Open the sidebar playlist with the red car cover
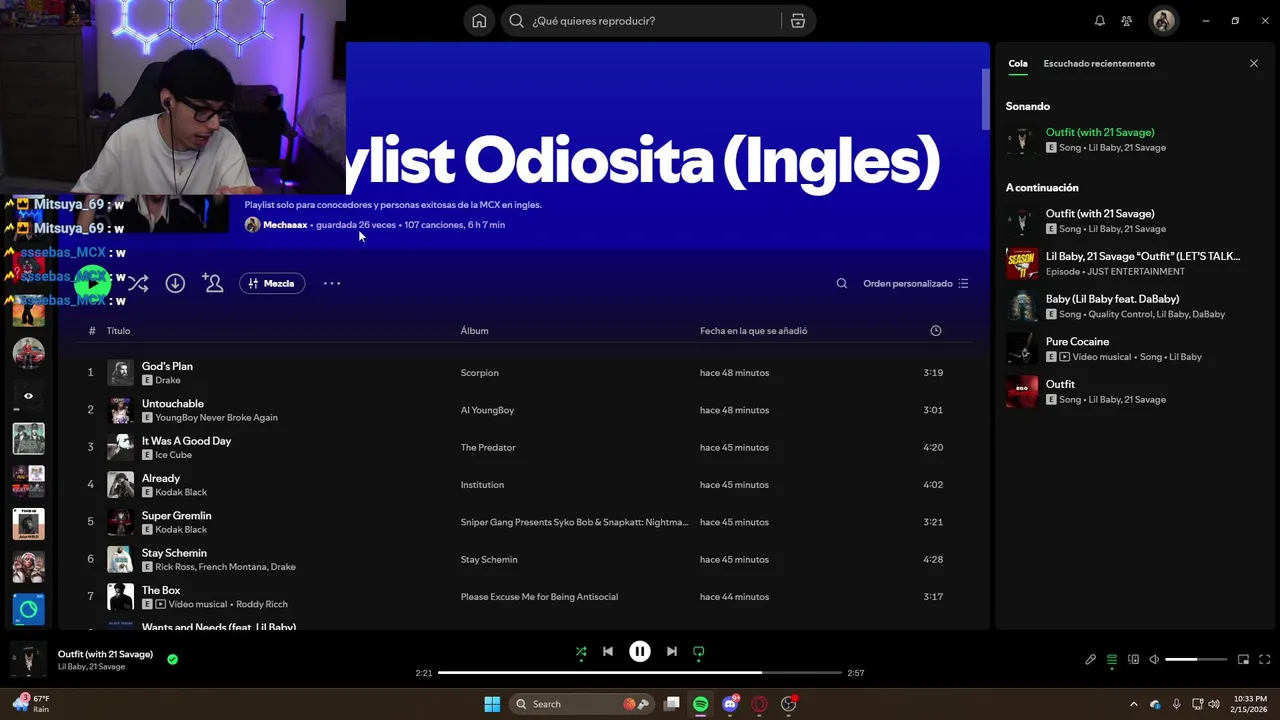Screen dimensions: 1280x720 [28, 353]
